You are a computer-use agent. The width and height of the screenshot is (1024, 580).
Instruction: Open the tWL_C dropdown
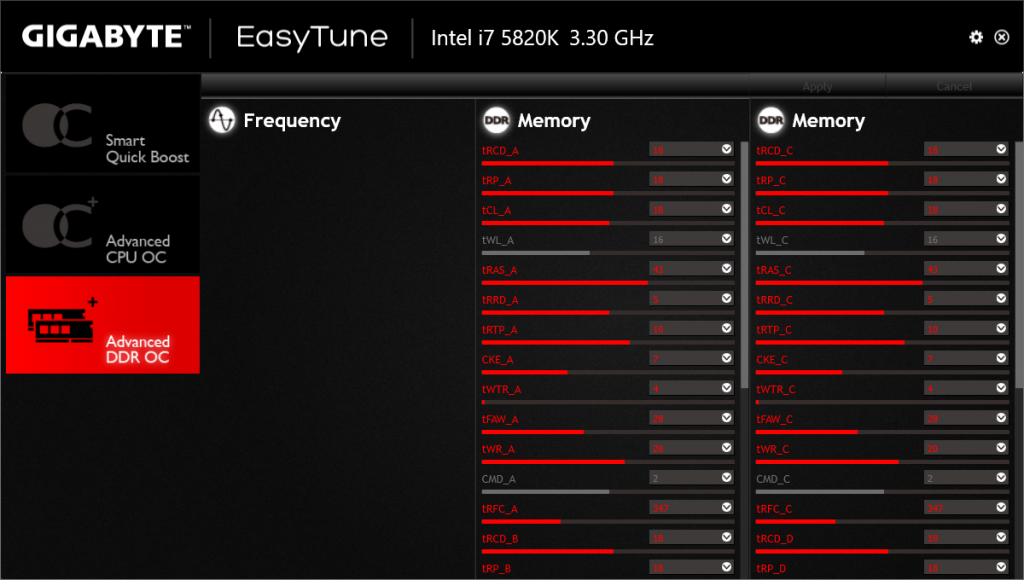1001,239
